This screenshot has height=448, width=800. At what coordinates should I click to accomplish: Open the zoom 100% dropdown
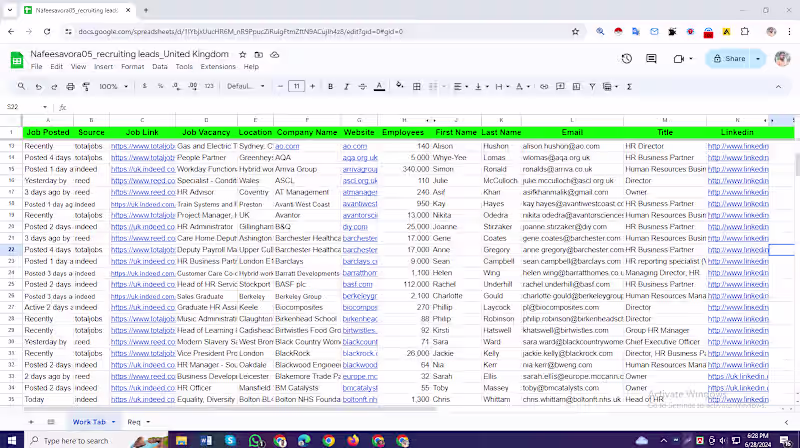112,87
